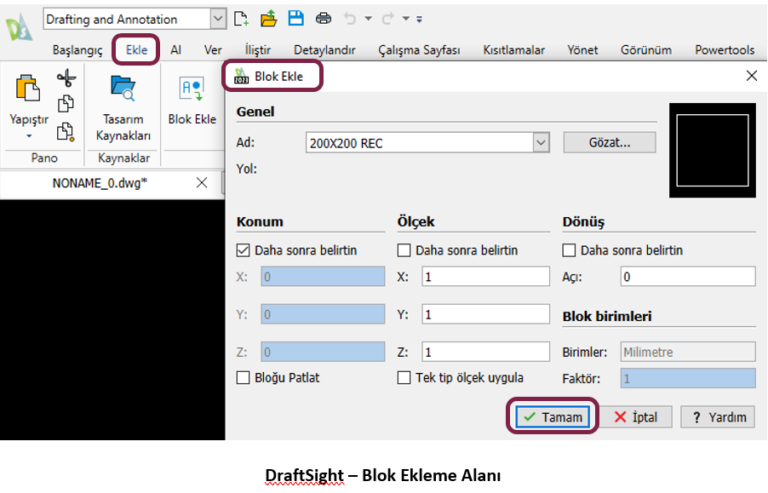This screenshot has width=768, height=493.
Task: Click the New document icon
Action: pos(241,18)
